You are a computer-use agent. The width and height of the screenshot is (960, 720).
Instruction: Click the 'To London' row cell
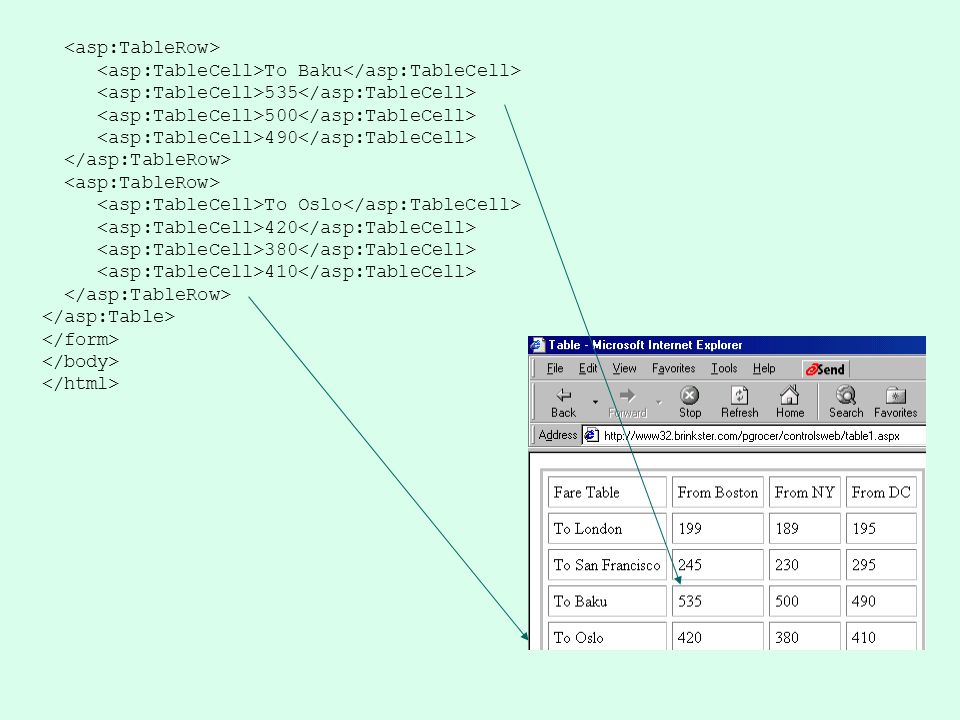point(607,528)
